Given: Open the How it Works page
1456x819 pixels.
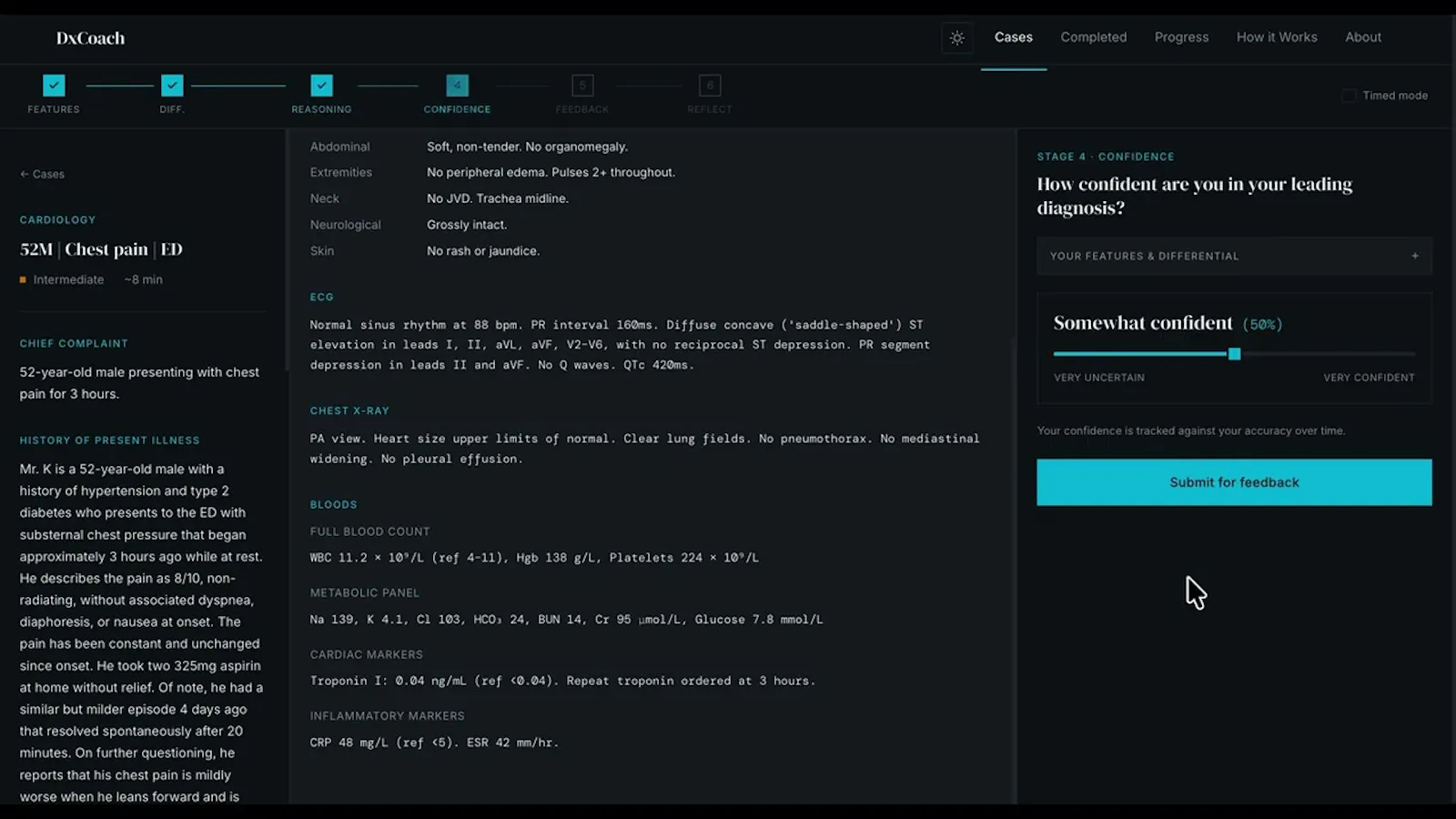Looking at the screenshot, I should [x=1277, y=37].
